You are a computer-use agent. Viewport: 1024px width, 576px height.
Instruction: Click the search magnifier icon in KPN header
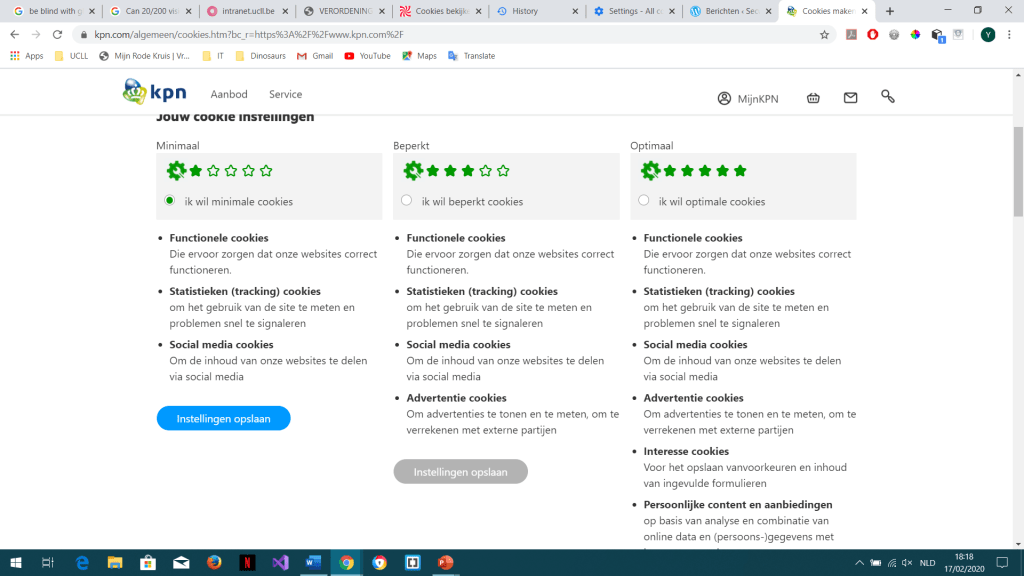[887, 97]
